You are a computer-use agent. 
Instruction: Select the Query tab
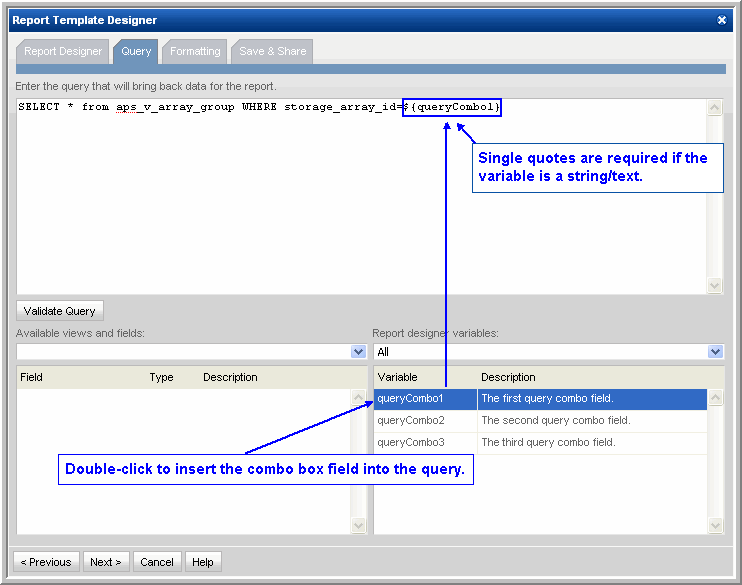tap(136, 51)
